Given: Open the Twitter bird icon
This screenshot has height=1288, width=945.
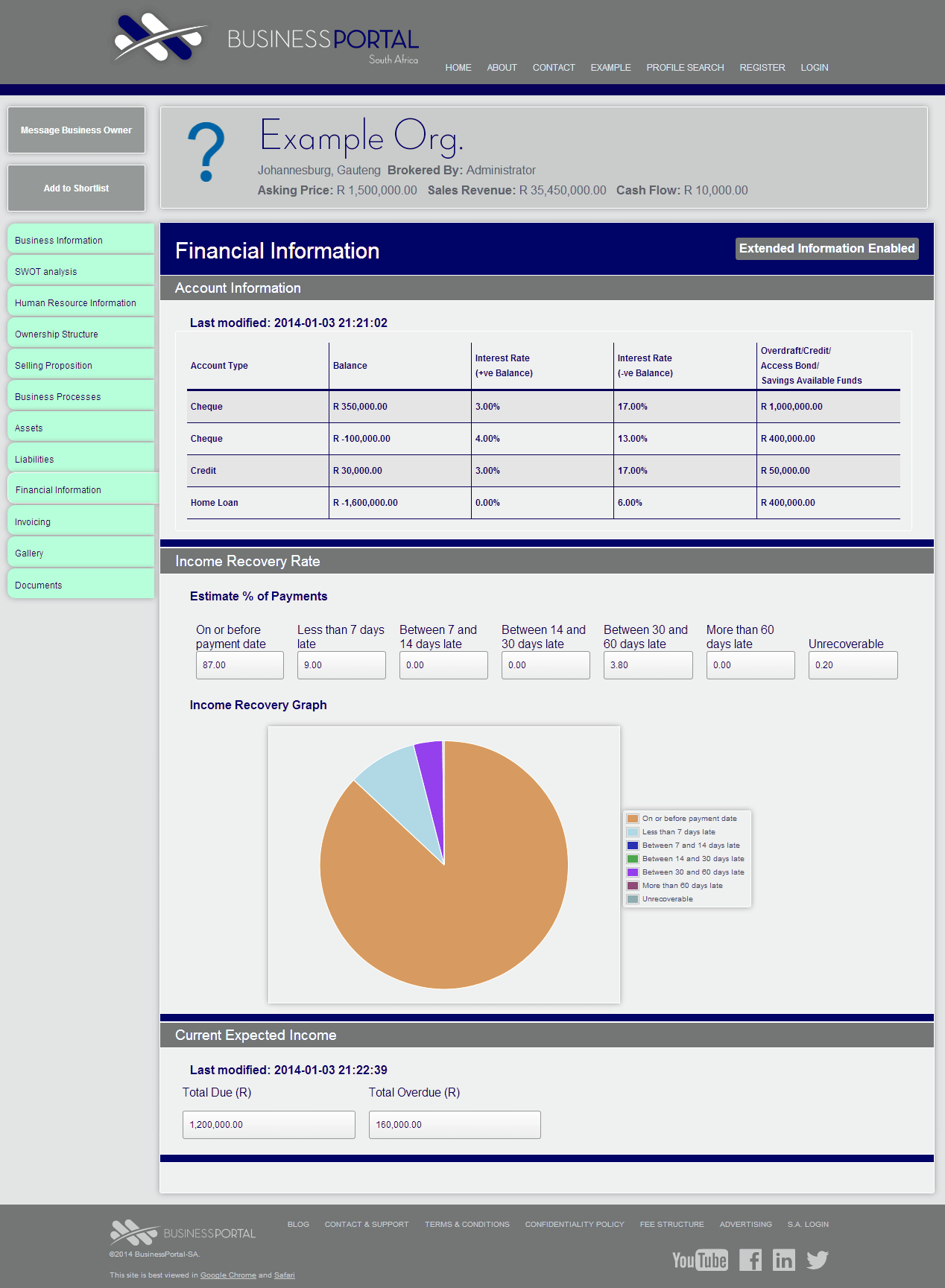Looking at the screenshot, I should [818, 1260].
